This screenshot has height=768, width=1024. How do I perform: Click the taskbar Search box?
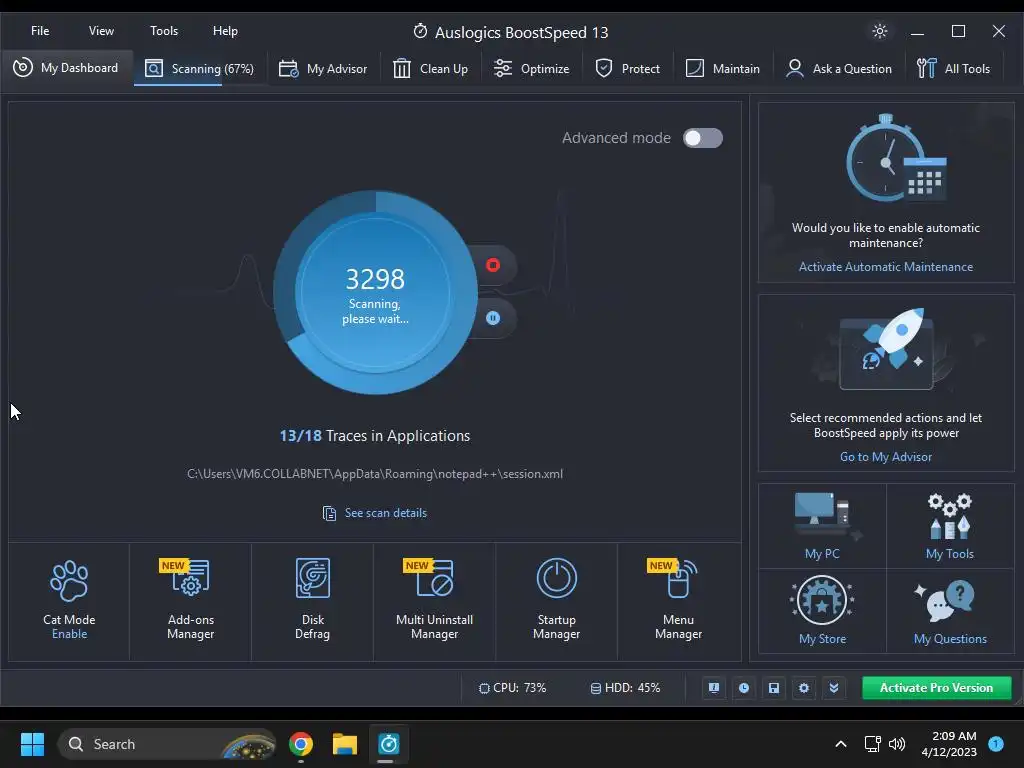(x=167, y=744)
